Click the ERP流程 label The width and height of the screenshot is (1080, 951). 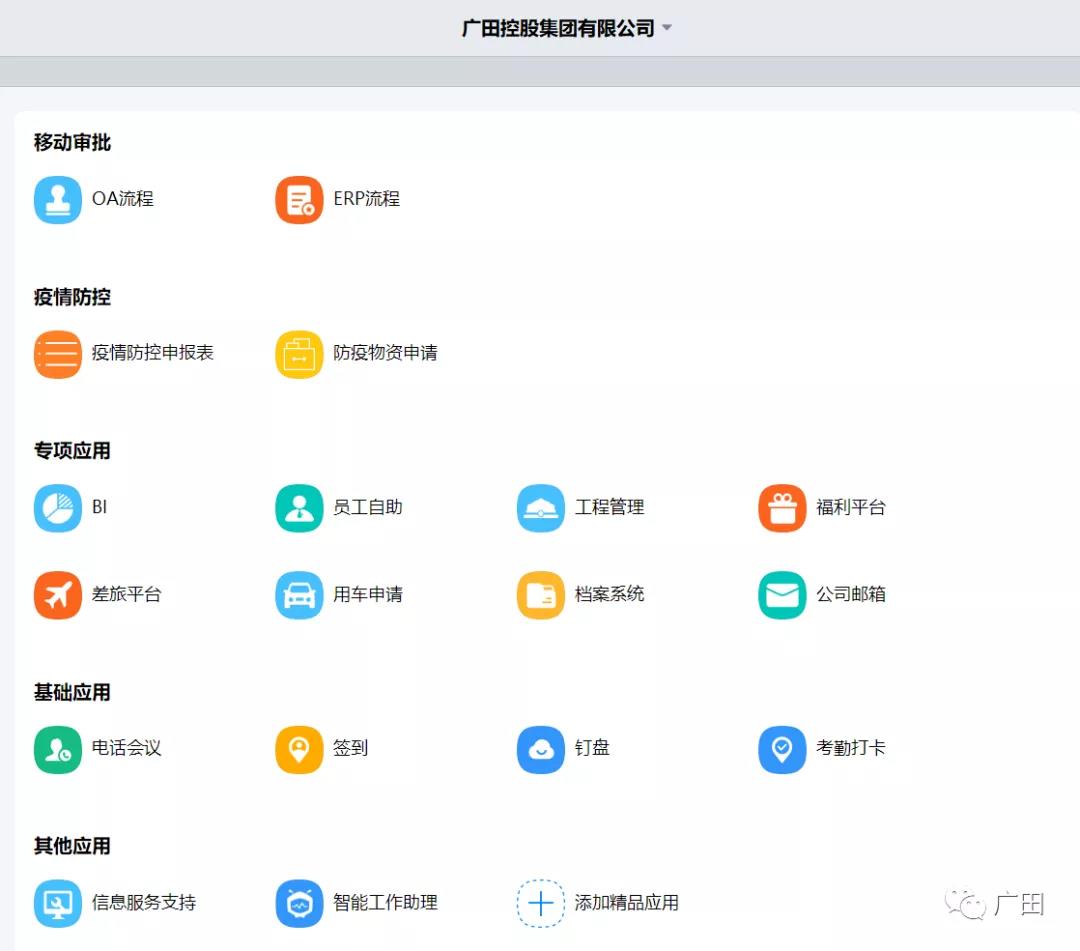(366, 199)
